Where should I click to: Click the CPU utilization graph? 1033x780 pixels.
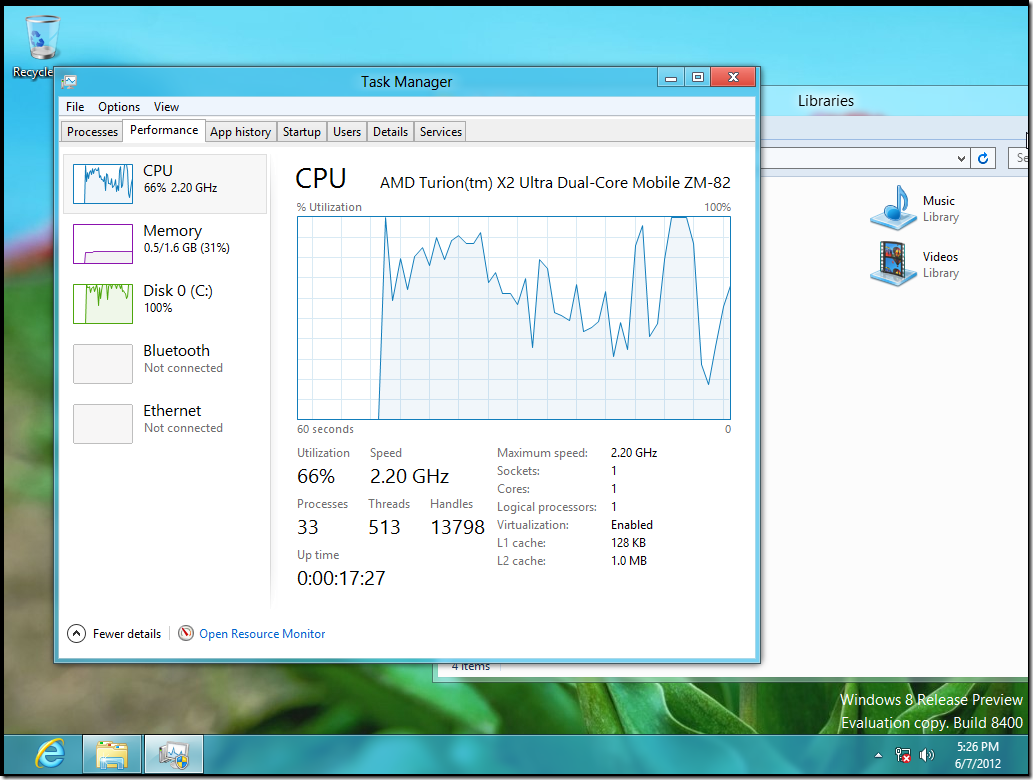(x=514, y=318)
